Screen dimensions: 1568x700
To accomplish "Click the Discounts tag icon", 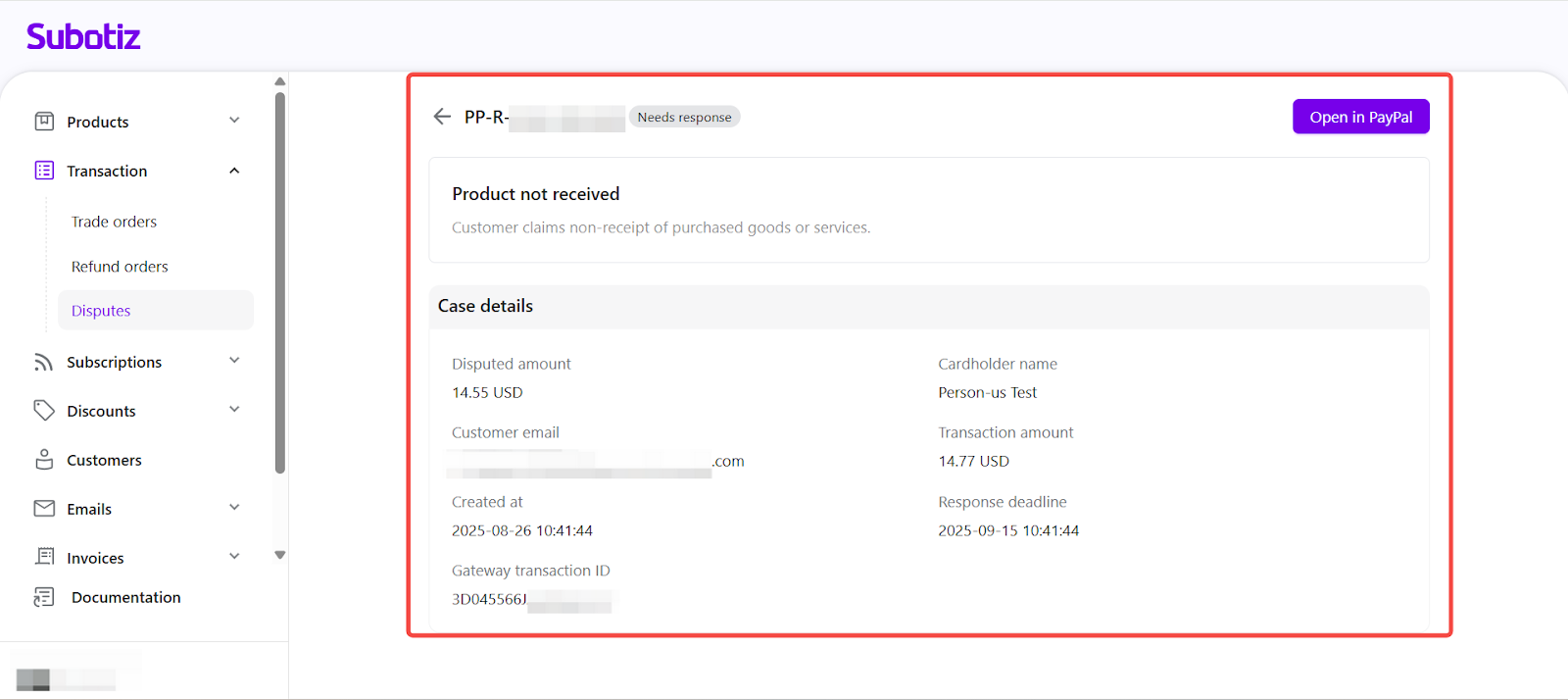I will pyautogui.click(x=44, y=411).
